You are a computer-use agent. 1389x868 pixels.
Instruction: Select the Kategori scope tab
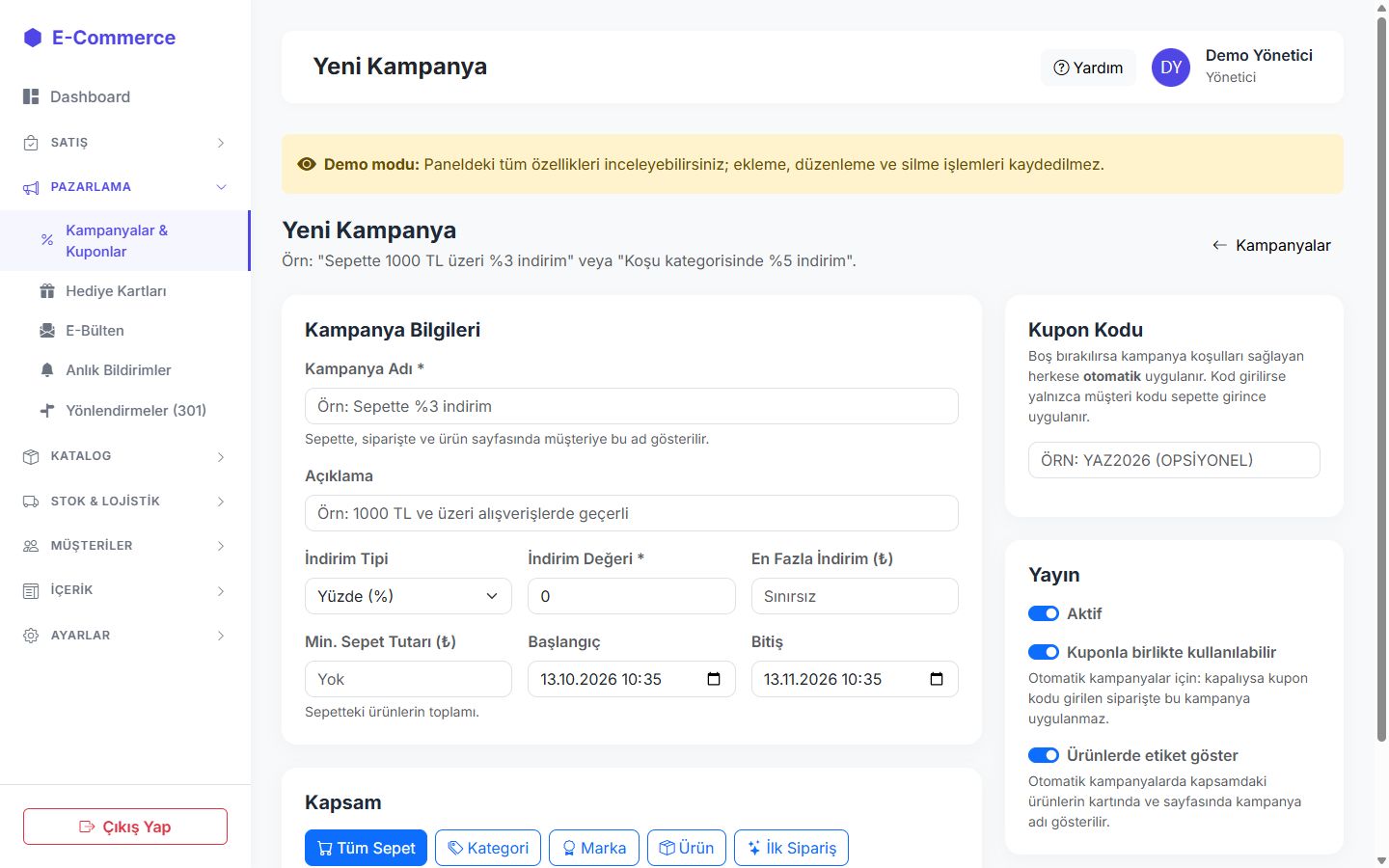pyautogui.click(x=488, y=848)
